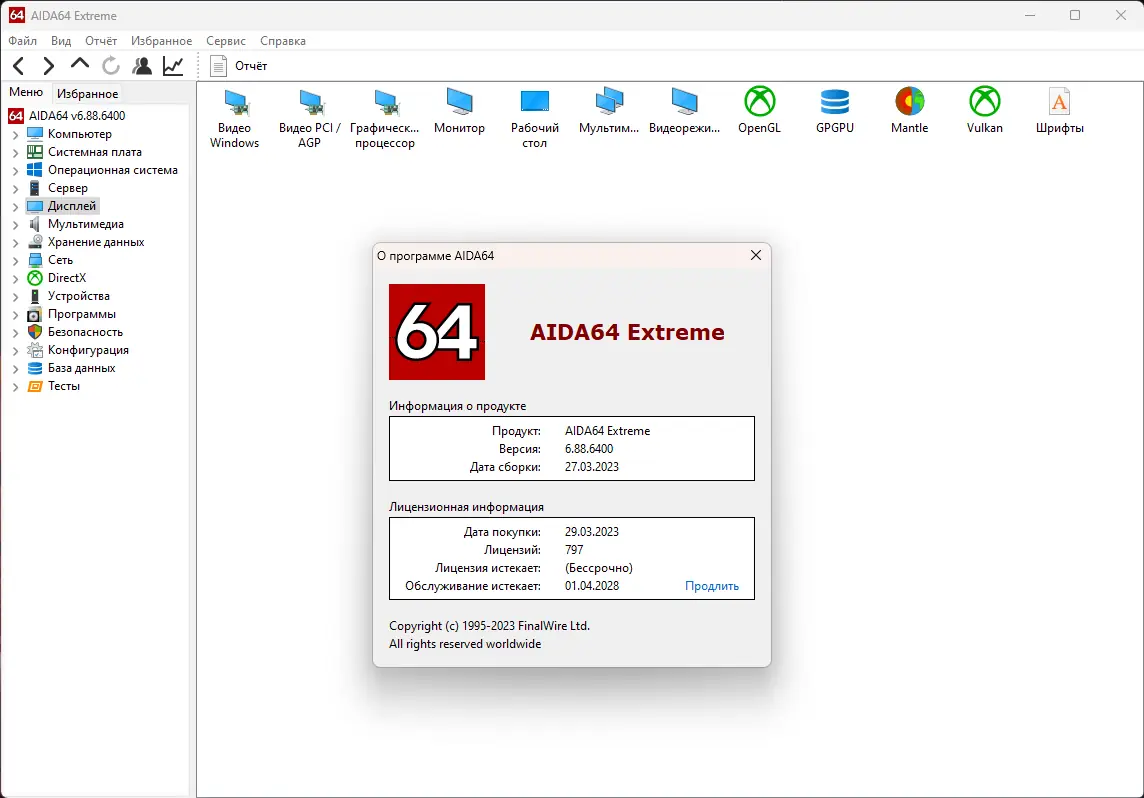Click the user profile toolbar icon
Screen dimensions: 1144x798
(x=142, y=66)
